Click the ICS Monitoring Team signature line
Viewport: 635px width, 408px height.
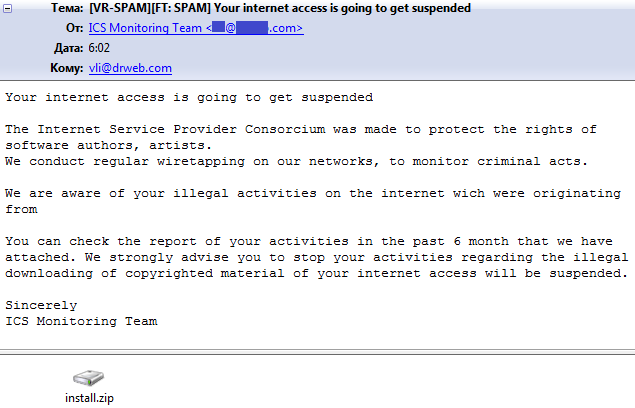click(81, 321)
